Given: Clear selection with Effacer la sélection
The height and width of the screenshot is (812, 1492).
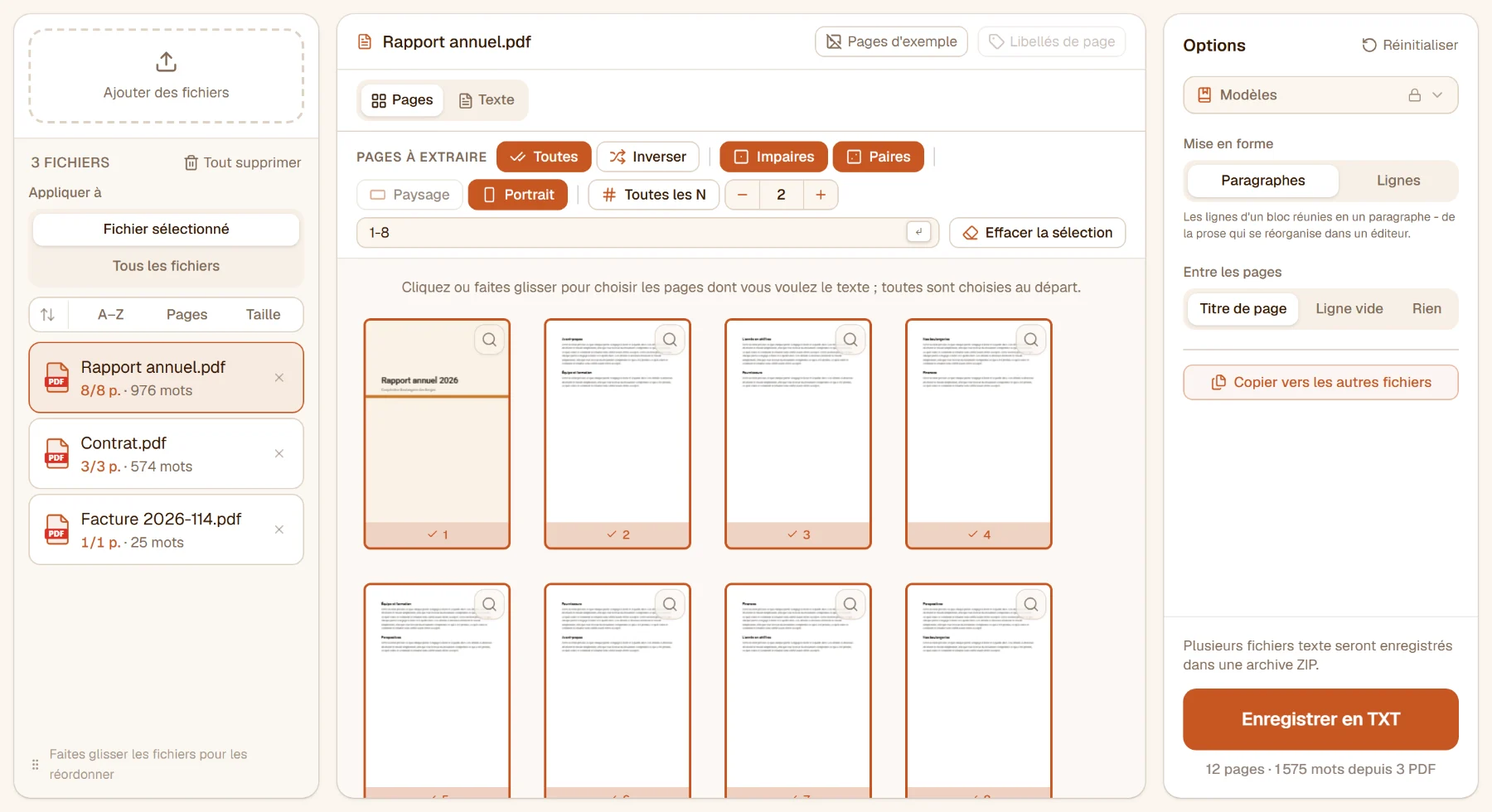Looking at the screenshot, I should pyautogui.click(x=1037, y=233).
